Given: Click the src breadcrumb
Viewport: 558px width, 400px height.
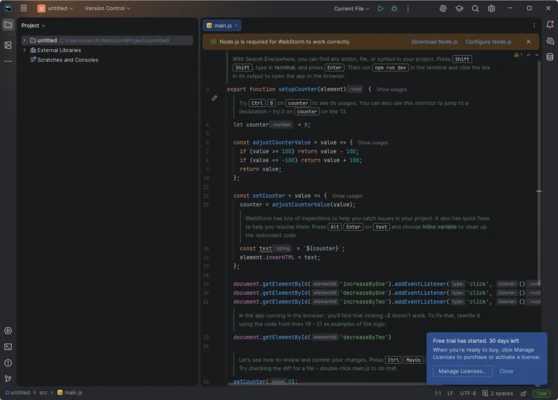Looking at the screenshot, I should (x=43, y=393).
